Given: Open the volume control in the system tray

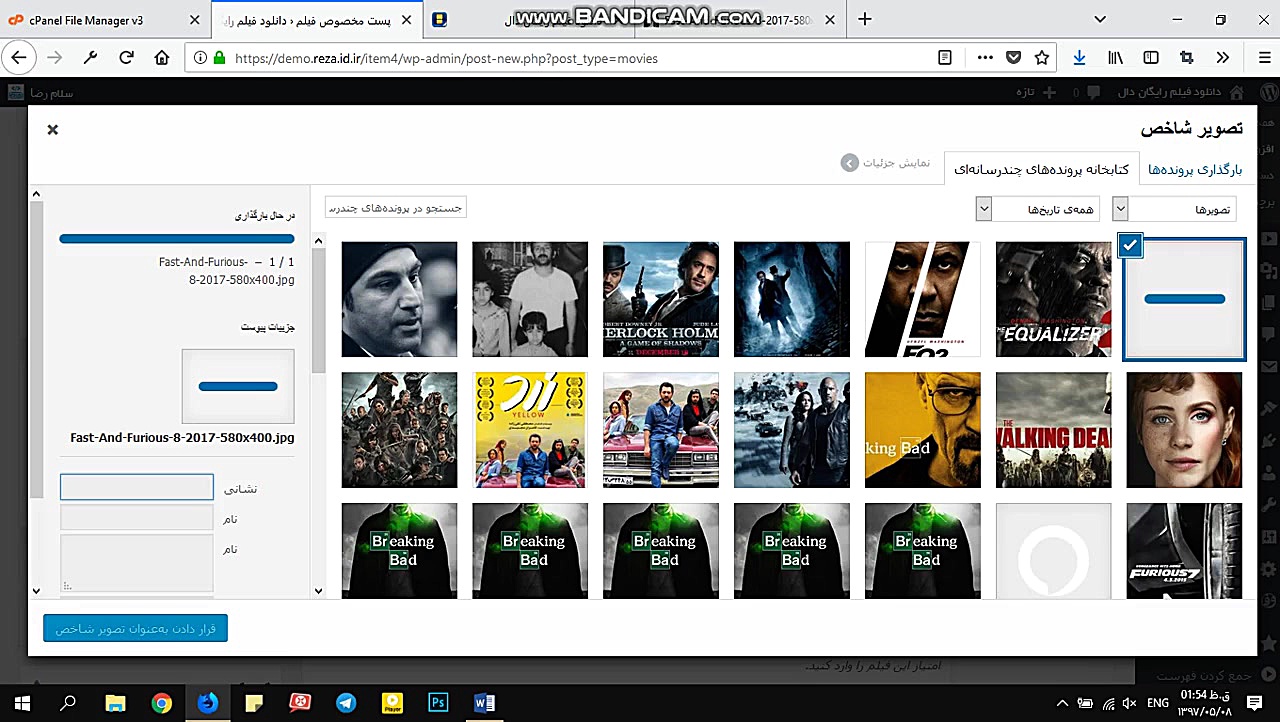Looking at the screenshot, I should [1129, 703].
